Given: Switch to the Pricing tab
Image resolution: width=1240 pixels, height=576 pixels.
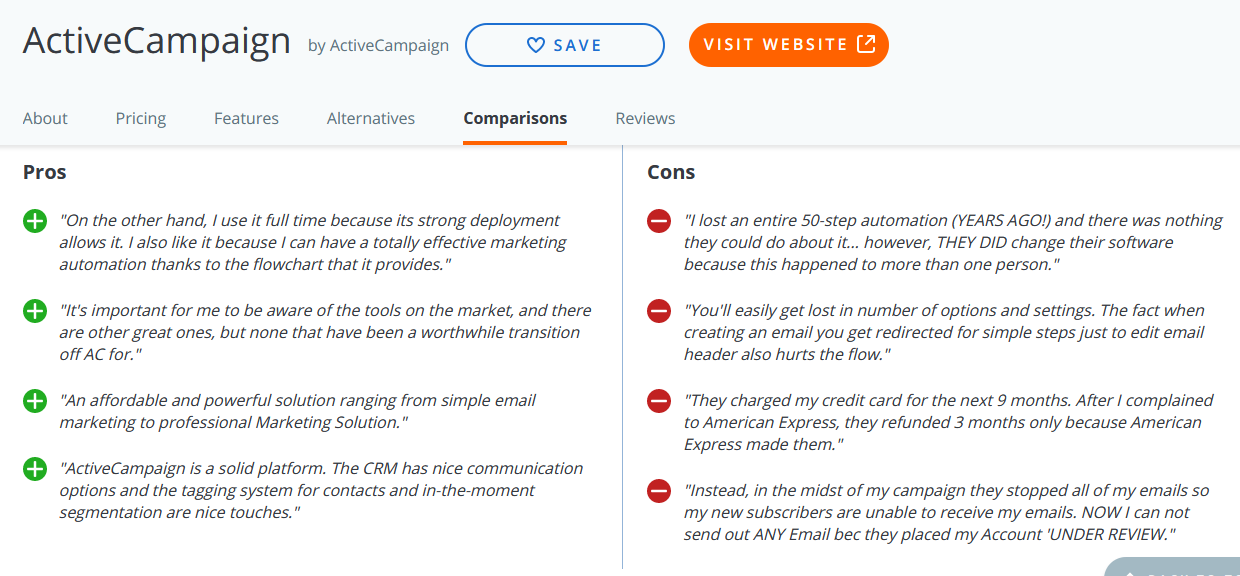Looking at the screenshot, I should (x=141, y=118).
